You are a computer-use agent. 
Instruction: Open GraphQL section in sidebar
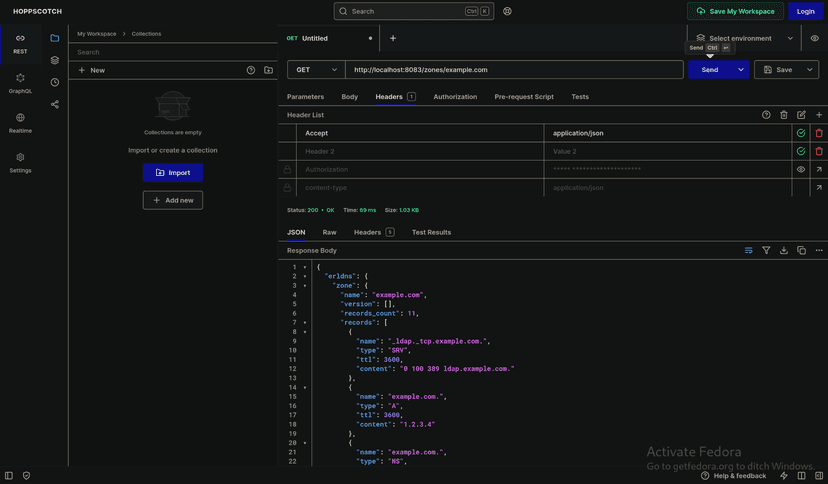[20, 83]
